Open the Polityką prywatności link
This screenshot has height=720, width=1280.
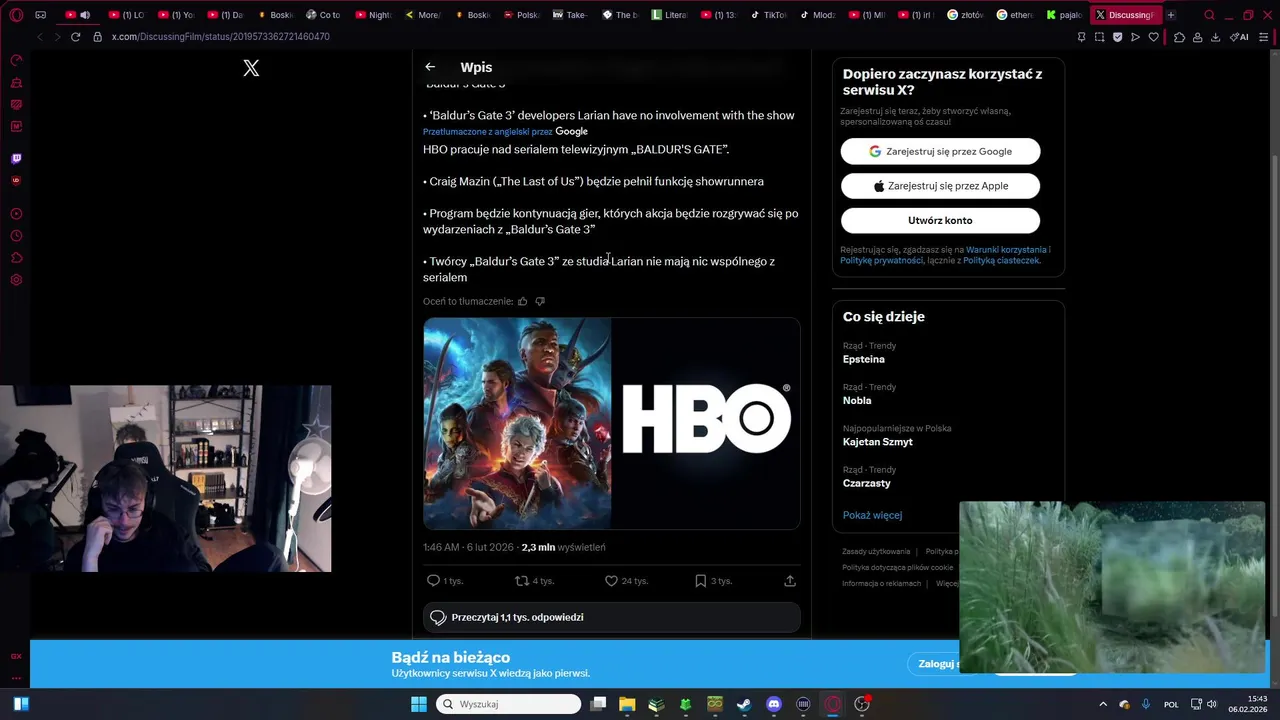[881, 260]
